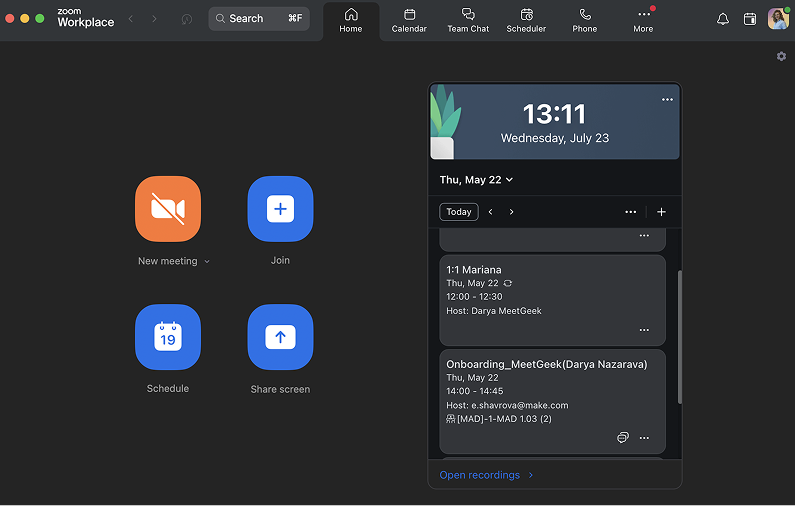Click the Search field
Image resolution: width=795 pixels, height=506 pixels.
tap(259, 19)
